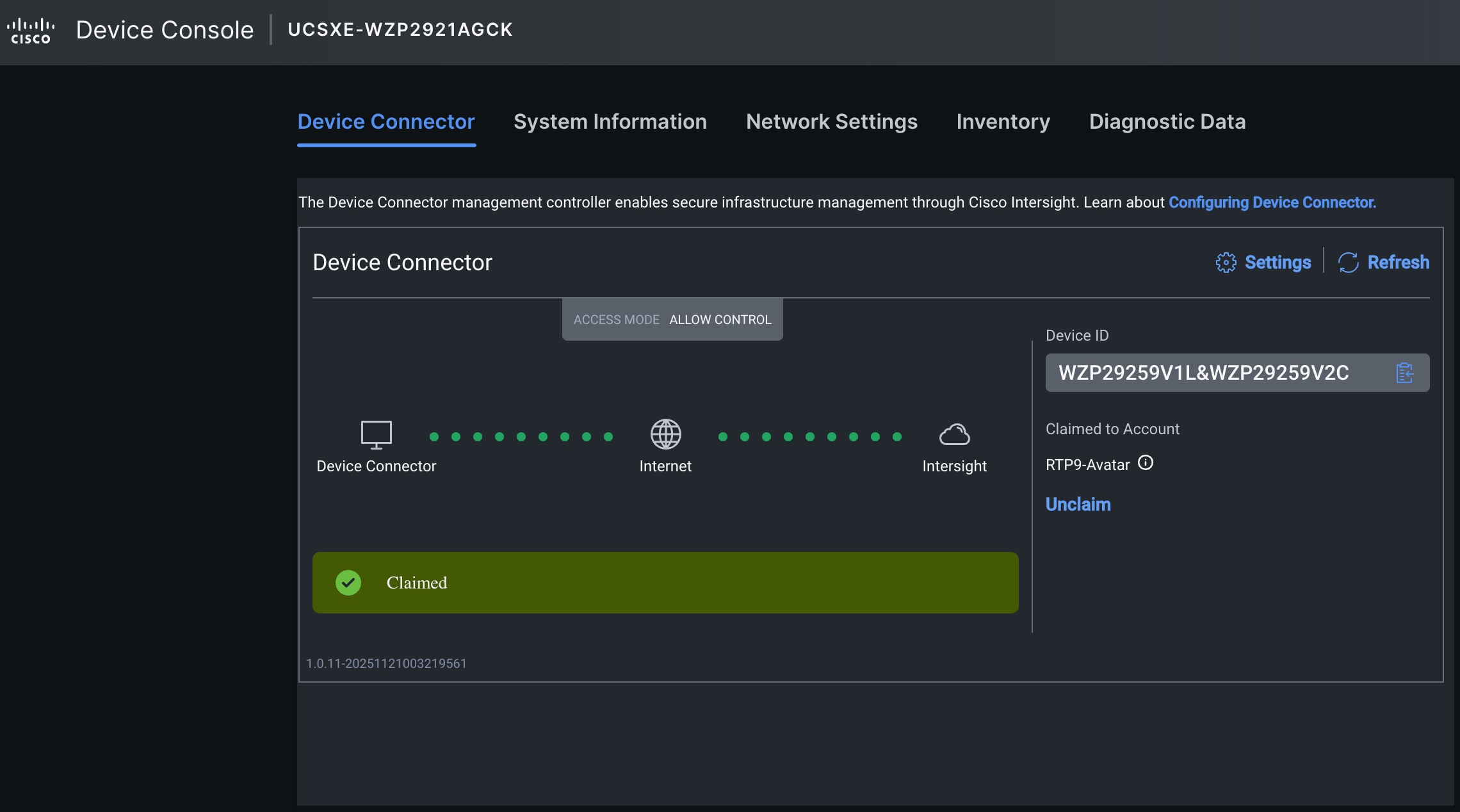Viewport: 1460px width, 812px height.
Task: Click the Internet globe icon
Action: click(x=665, y=435)
